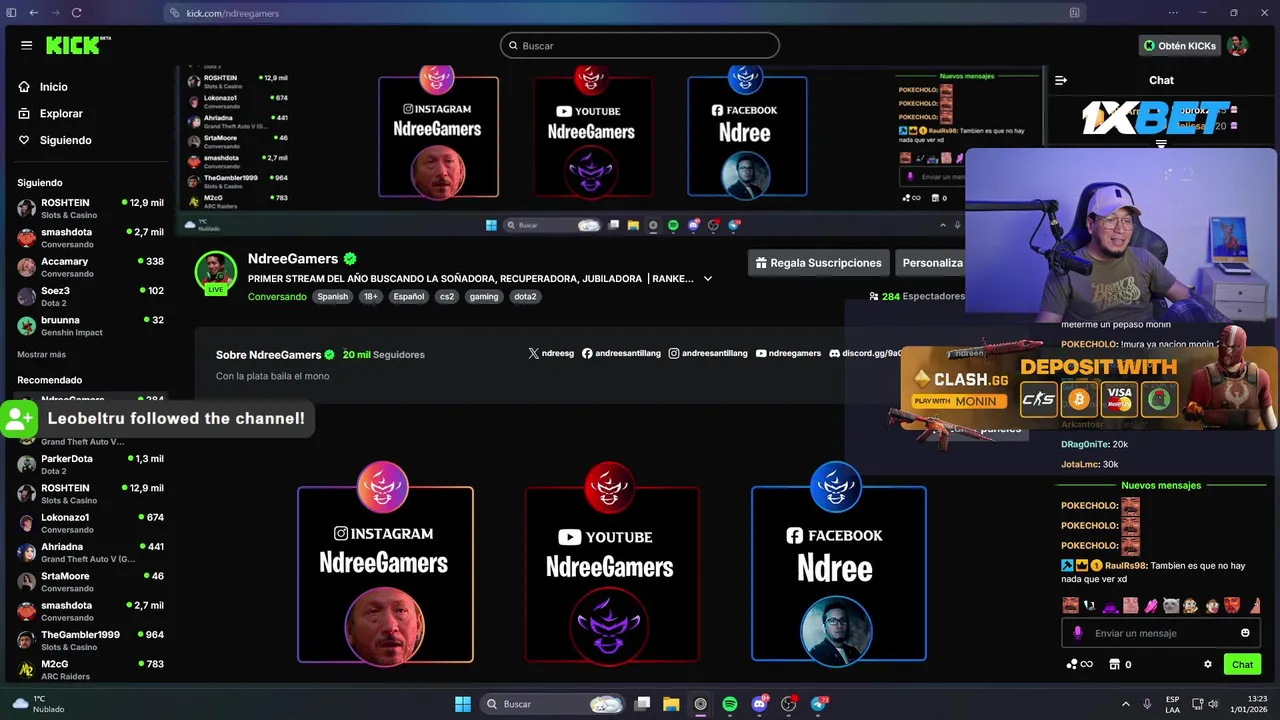Open bruunna channel in sidebar
The width and height of the screenshot is (1280, 720).
click(x=90, y=325)
